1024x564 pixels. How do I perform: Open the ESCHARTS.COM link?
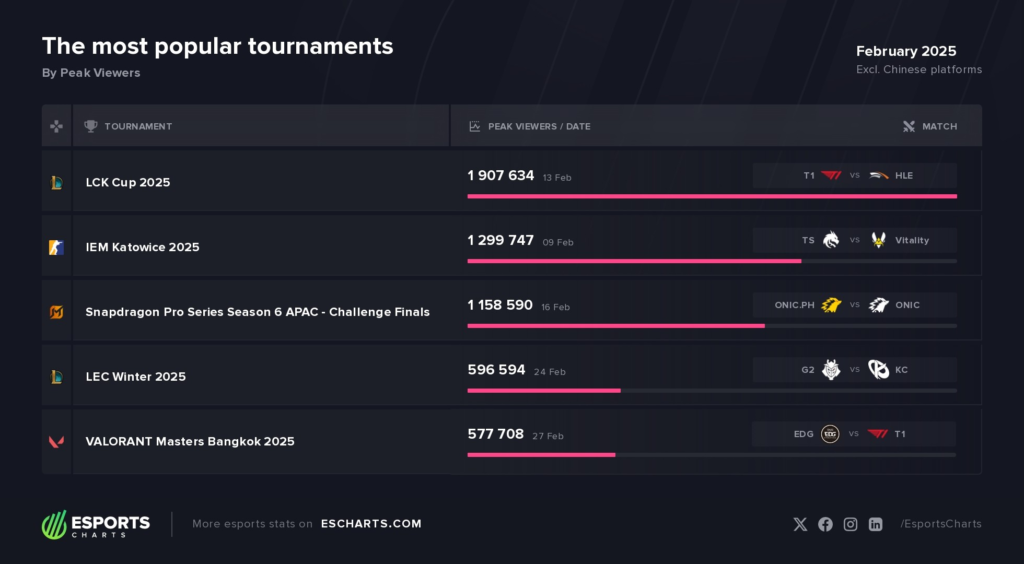tap(371, 524)
